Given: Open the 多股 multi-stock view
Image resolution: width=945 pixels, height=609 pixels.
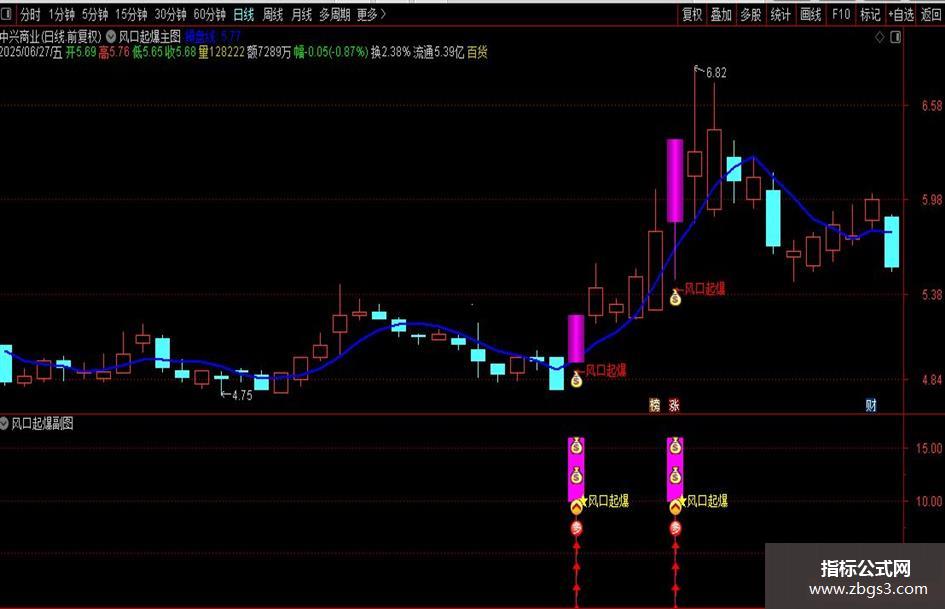Looking at the screenshot, I should coord(751,14).
